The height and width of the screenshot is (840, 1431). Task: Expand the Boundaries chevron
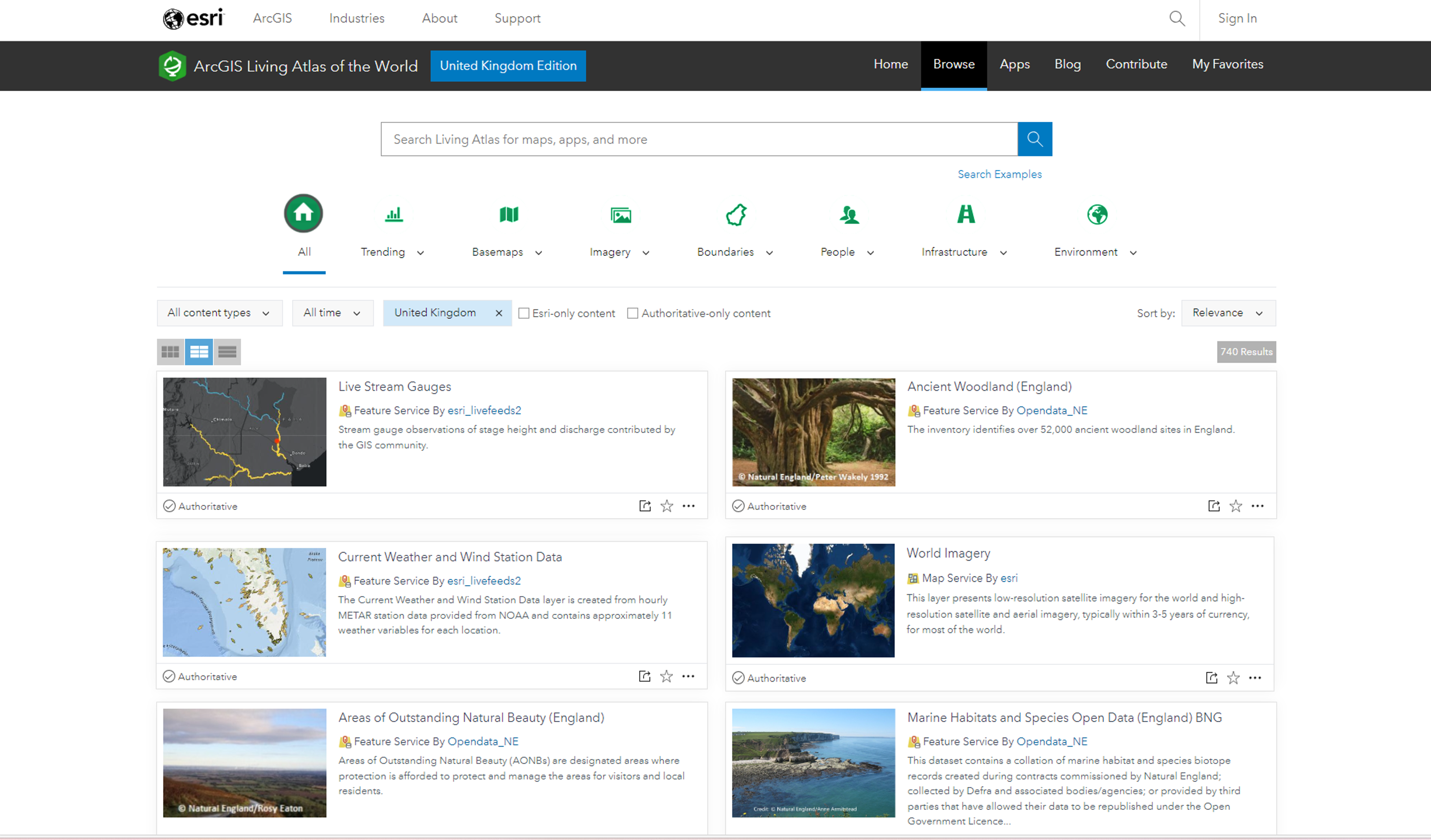[770, 253]
